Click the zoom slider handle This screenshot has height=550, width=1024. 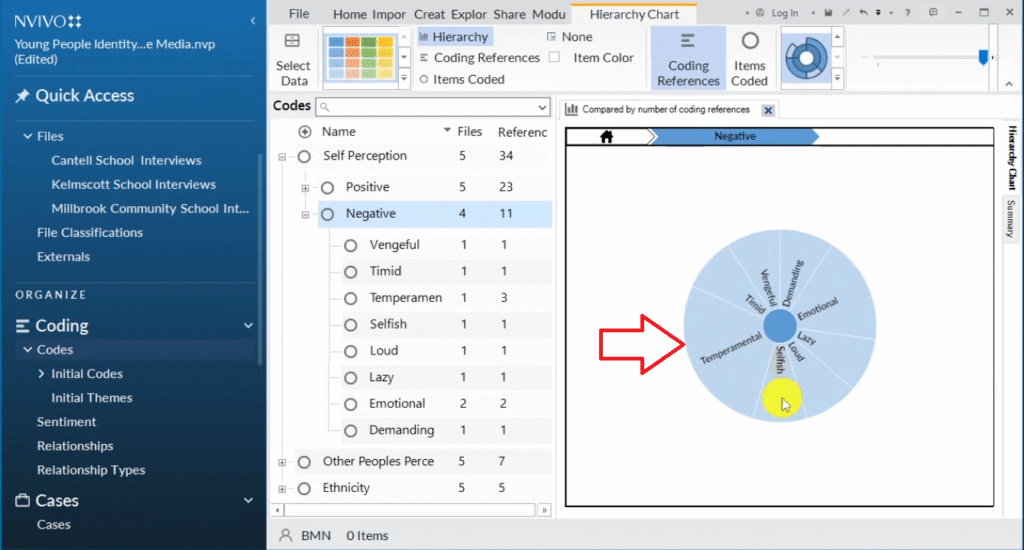pos(983,58)
